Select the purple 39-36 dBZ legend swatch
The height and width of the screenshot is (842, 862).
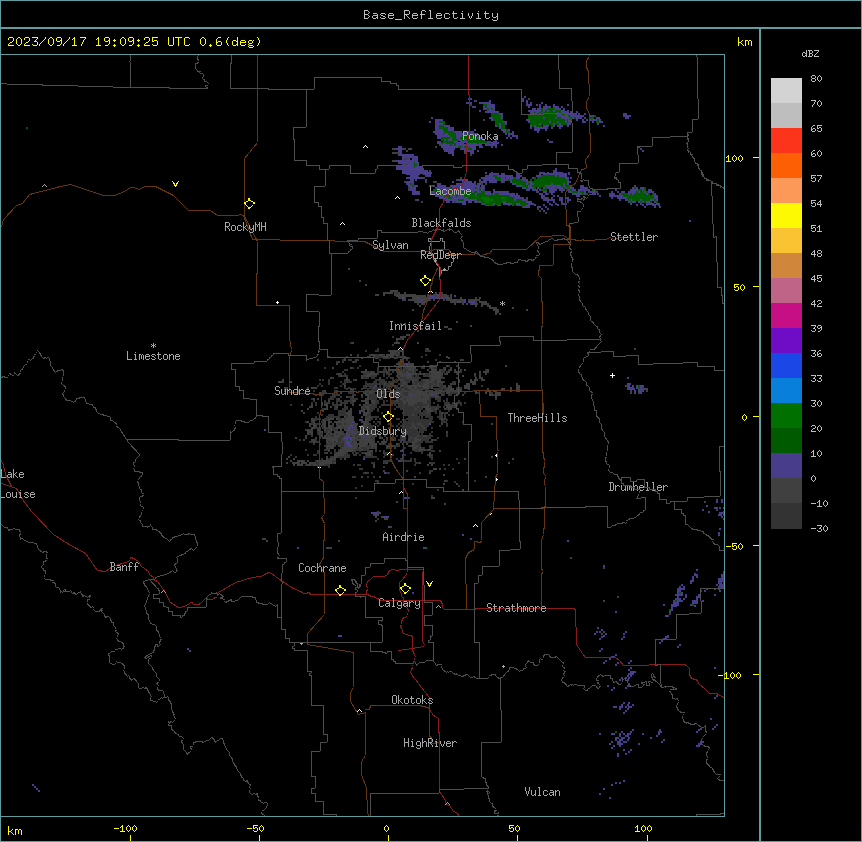(x=786, y=341)
